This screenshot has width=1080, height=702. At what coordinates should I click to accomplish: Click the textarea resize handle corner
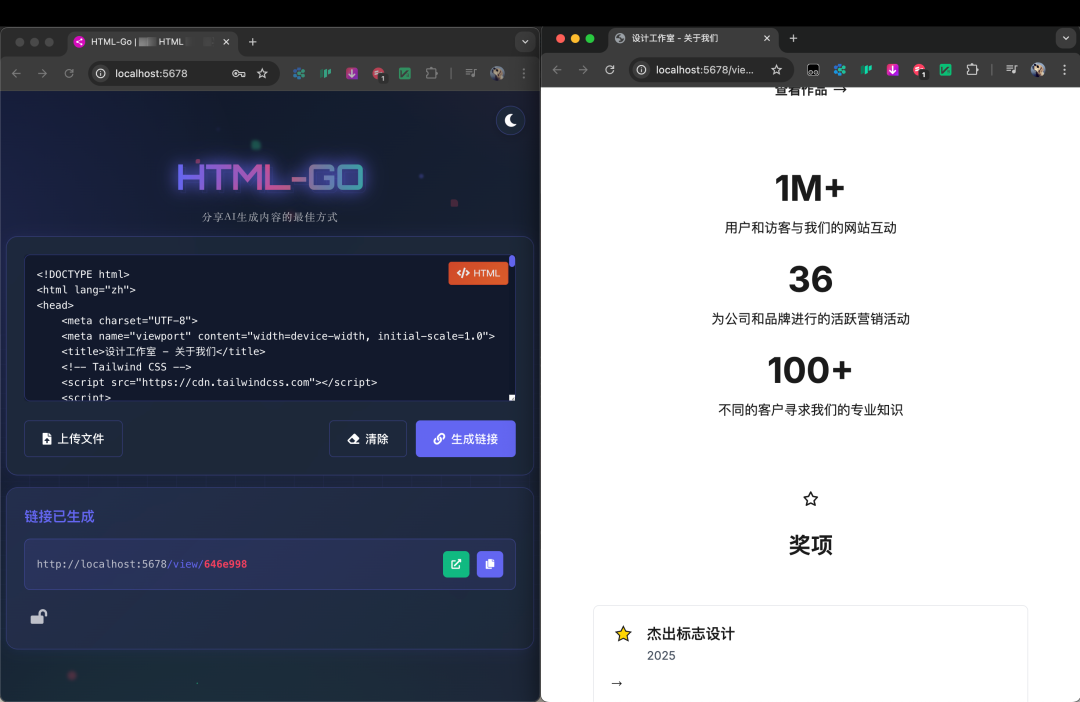coord(512,398)
